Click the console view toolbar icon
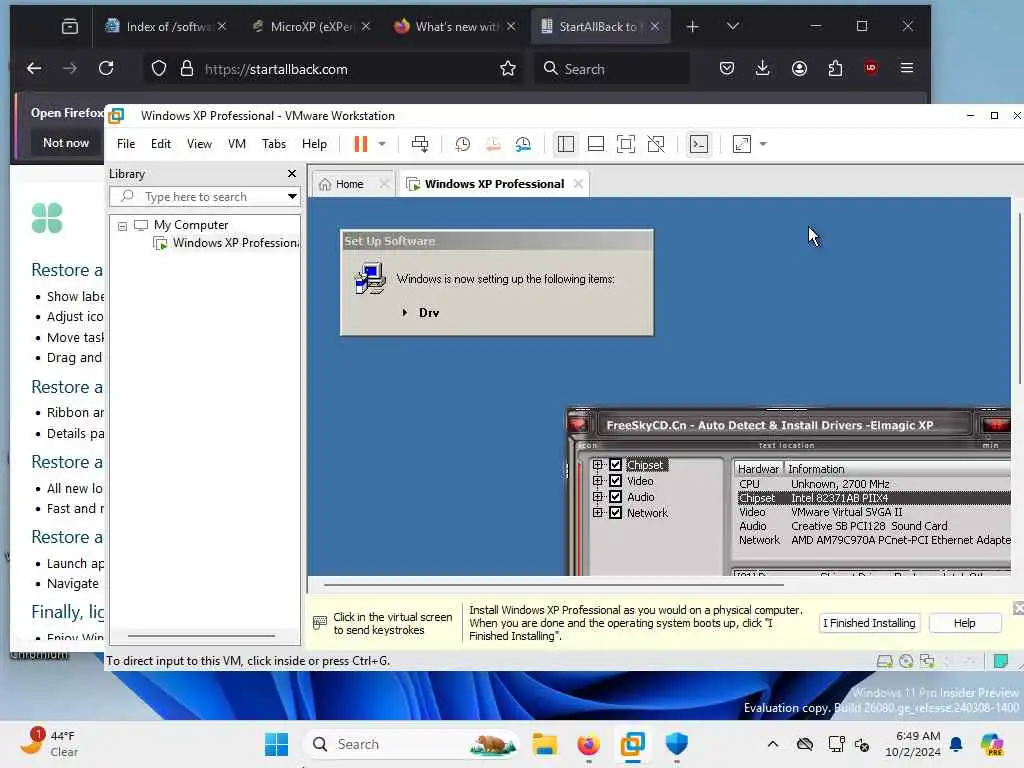The image size is (1024, 768). 699,144
